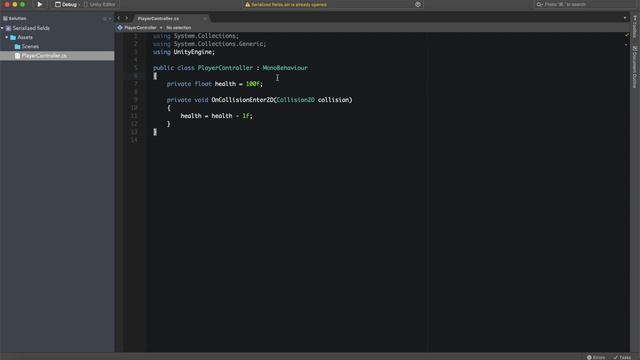Click the Serialized fields solution icon

click(8, 28)
